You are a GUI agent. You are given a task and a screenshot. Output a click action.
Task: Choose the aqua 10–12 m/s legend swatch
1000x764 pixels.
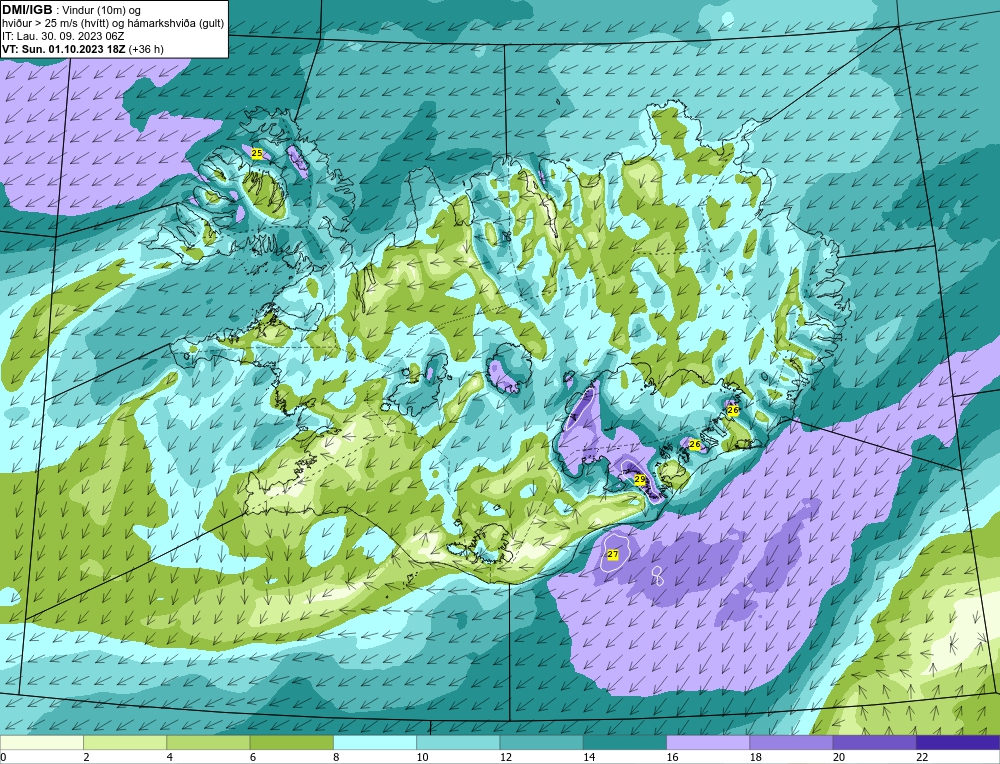[458, 742]
